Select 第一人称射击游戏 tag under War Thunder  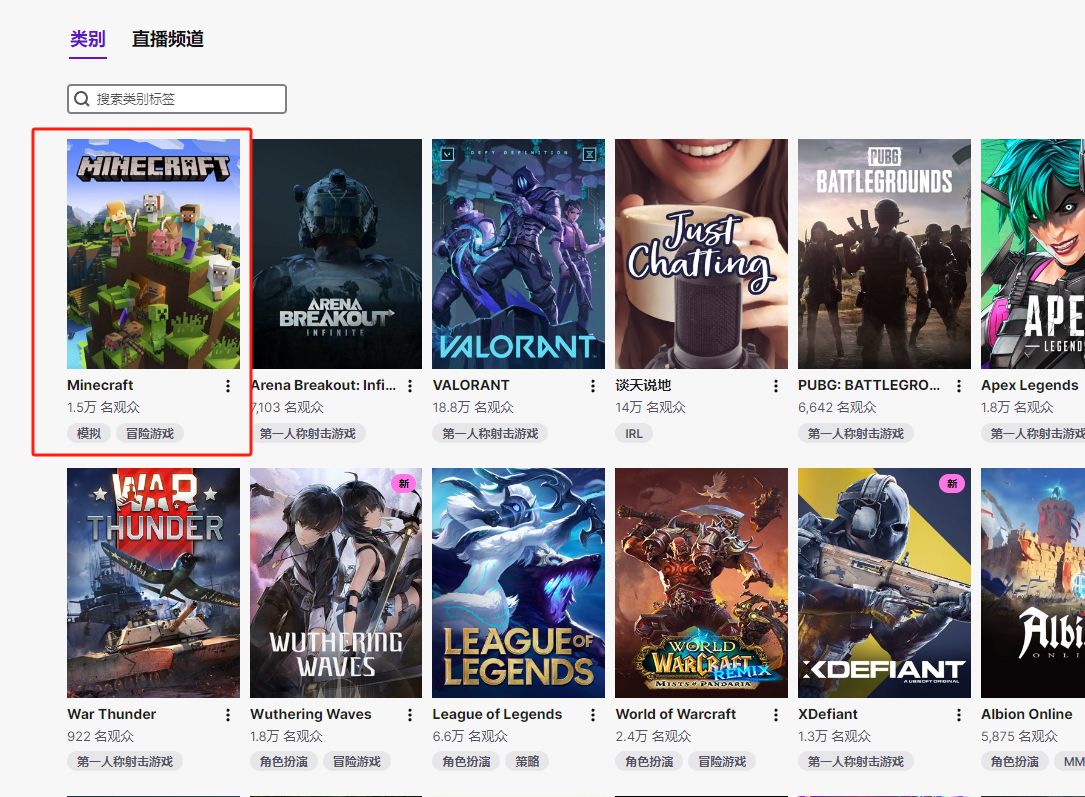(x=125, y=762)
